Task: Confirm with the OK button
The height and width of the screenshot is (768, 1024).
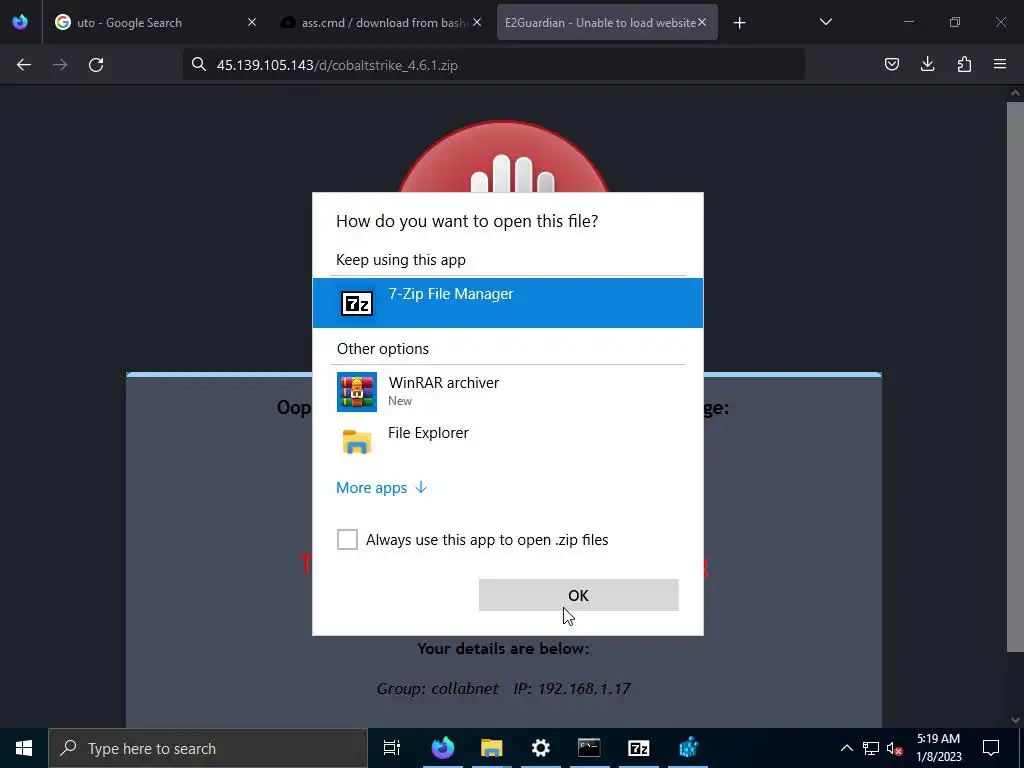Action: tap(579, 595)
